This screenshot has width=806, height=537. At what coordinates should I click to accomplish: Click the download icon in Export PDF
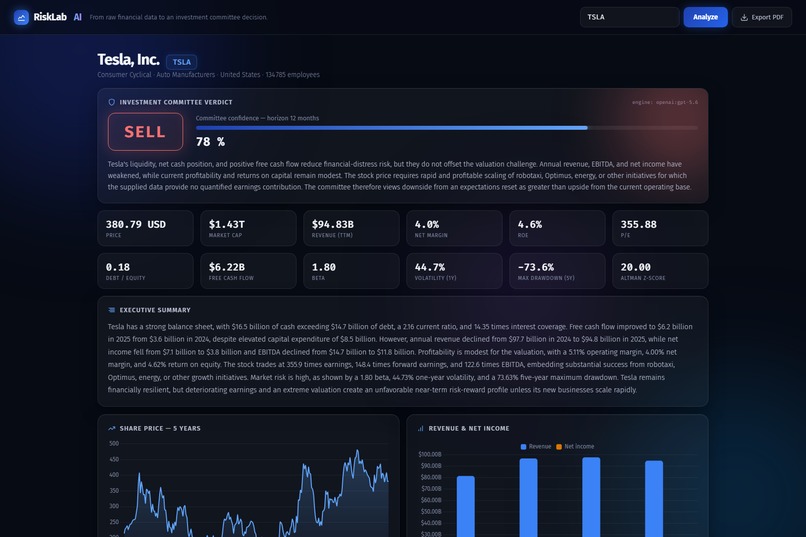744,17
